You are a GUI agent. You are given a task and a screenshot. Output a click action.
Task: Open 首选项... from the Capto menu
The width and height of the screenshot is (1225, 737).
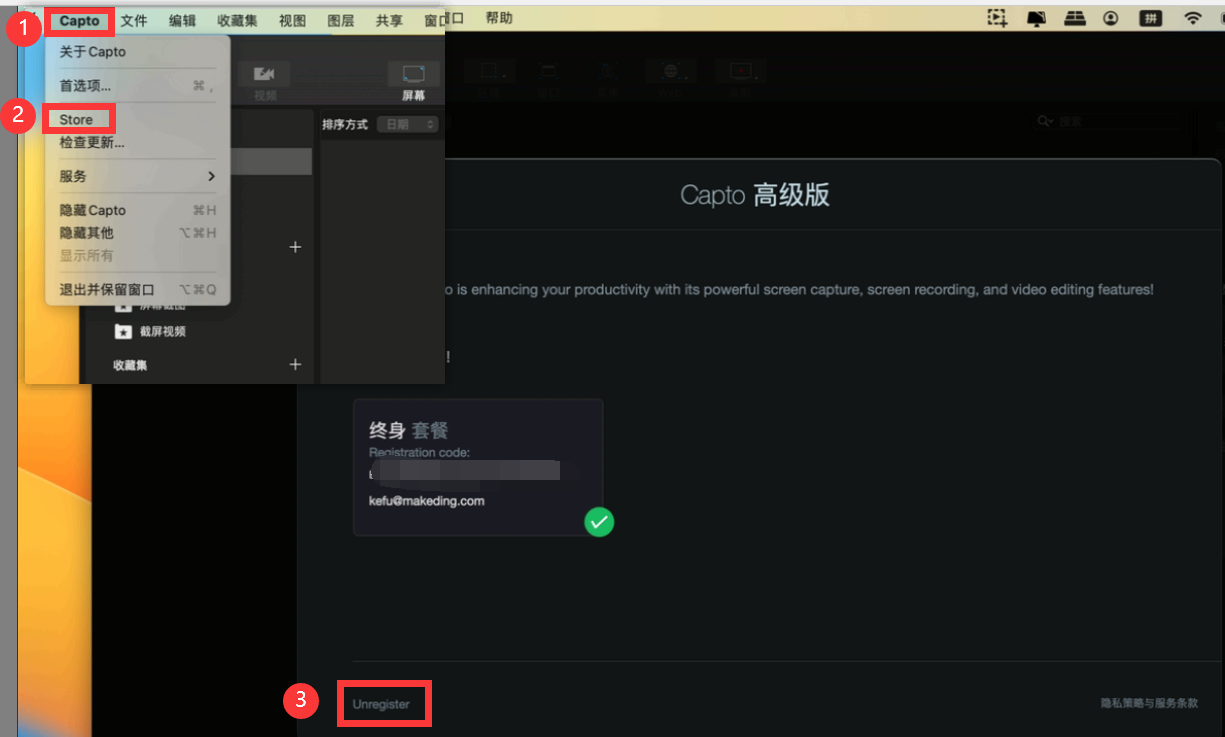point(85,86)
